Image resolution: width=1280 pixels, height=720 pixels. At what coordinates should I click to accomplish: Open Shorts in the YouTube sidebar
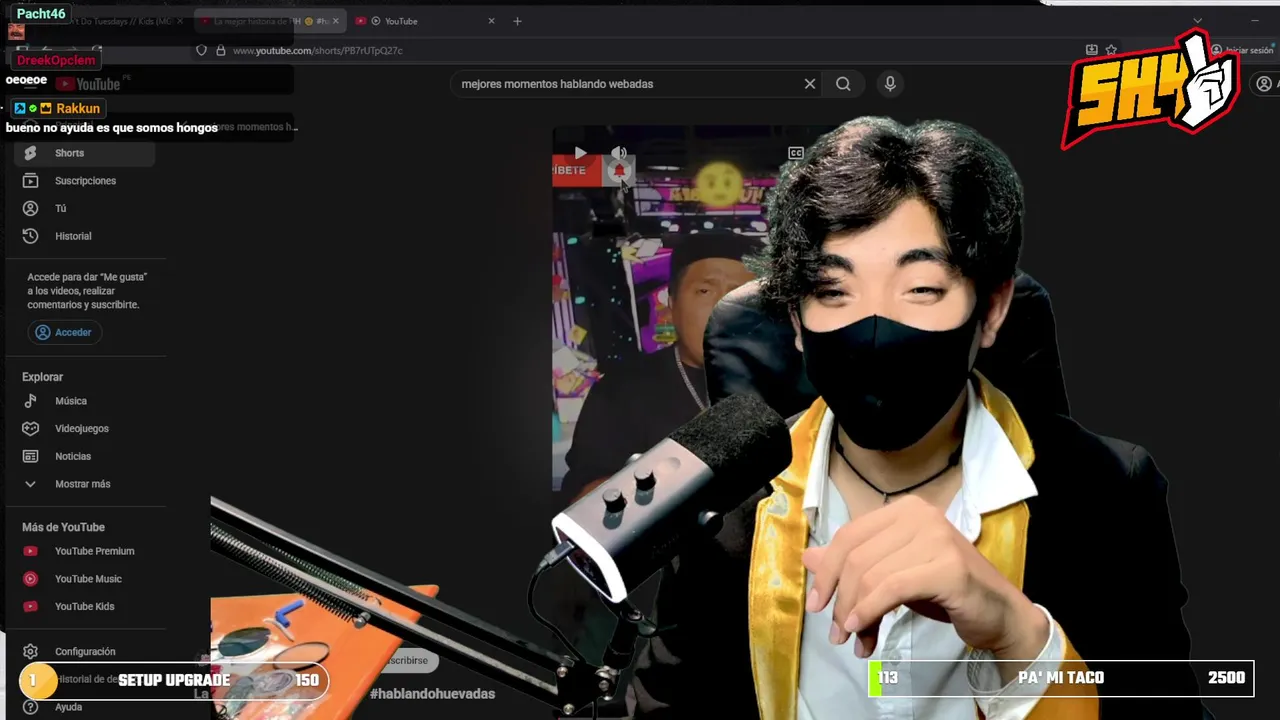(x=84, y=153)
